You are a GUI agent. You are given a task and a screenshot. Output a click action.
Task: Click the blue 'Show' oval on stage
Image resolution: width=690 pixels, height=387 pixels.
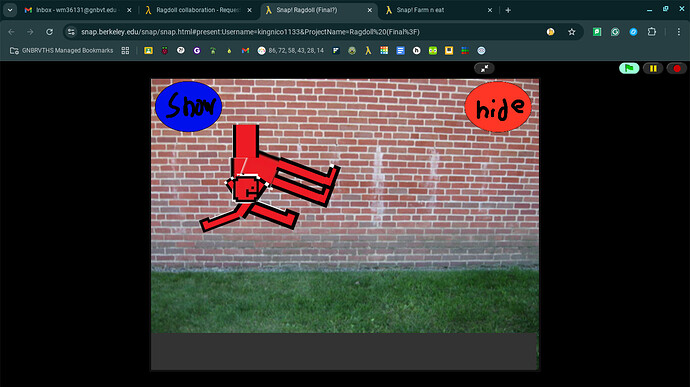pyautogui.click(x=188, y=107)
